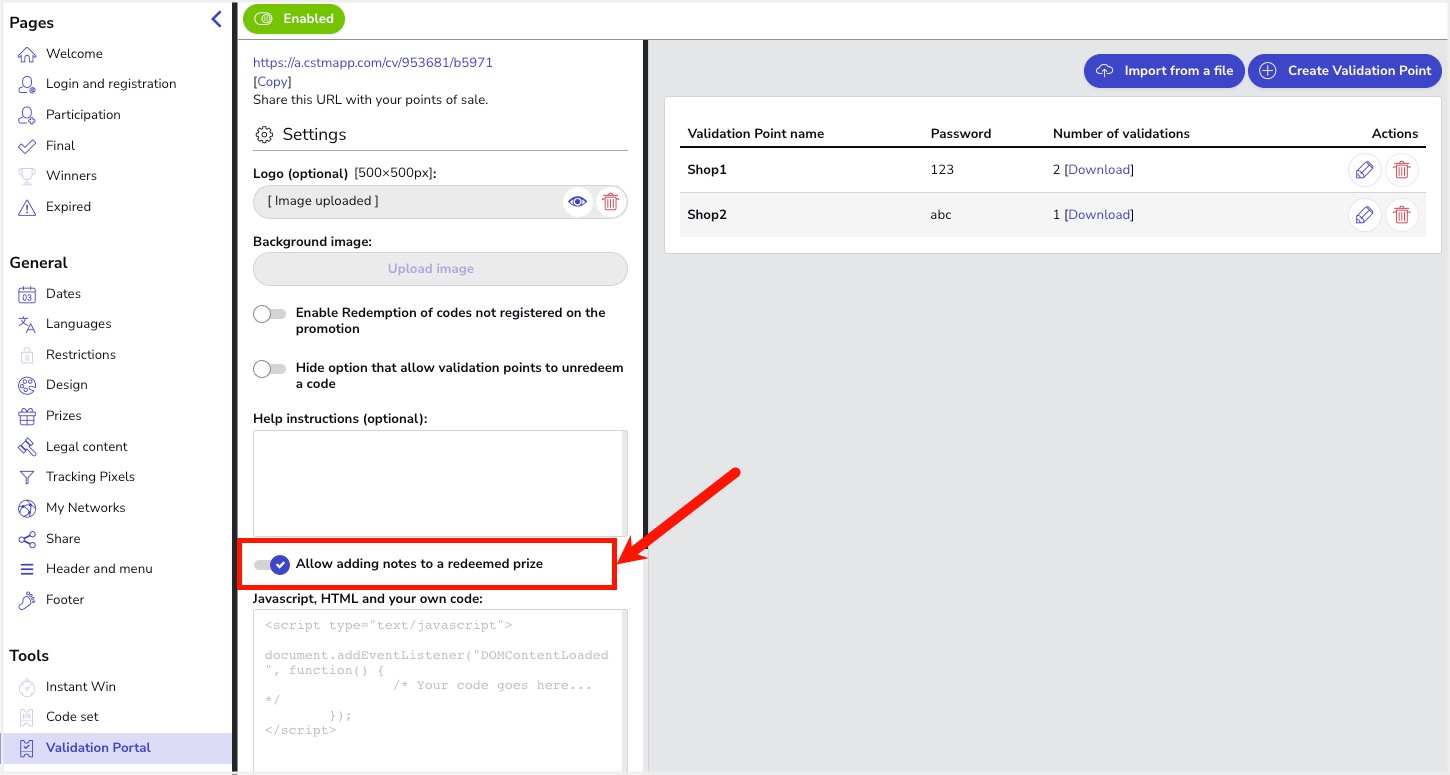Download Shop1 validations

(x=1099, y=170)
